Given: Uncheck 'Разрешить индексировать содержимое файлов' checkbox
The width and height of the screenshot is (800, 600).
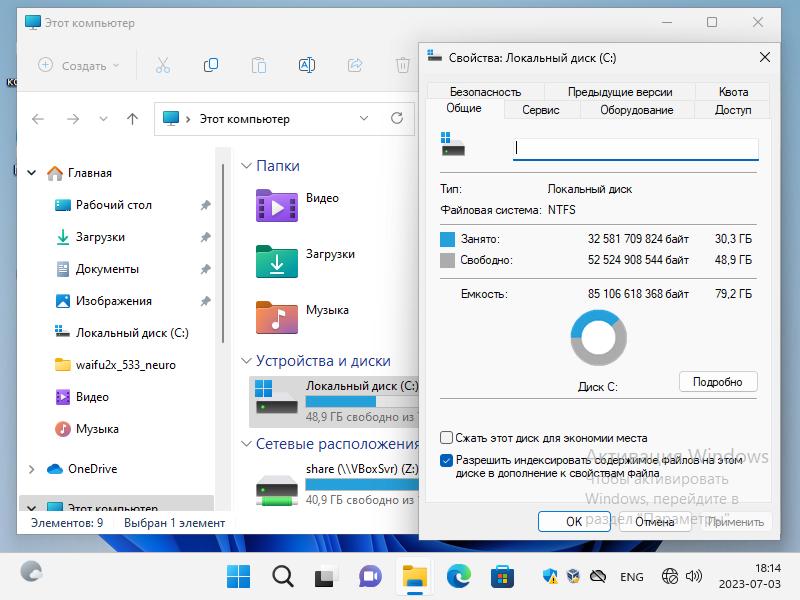Looking at the screenshot, I should click(x=446, y=460).
